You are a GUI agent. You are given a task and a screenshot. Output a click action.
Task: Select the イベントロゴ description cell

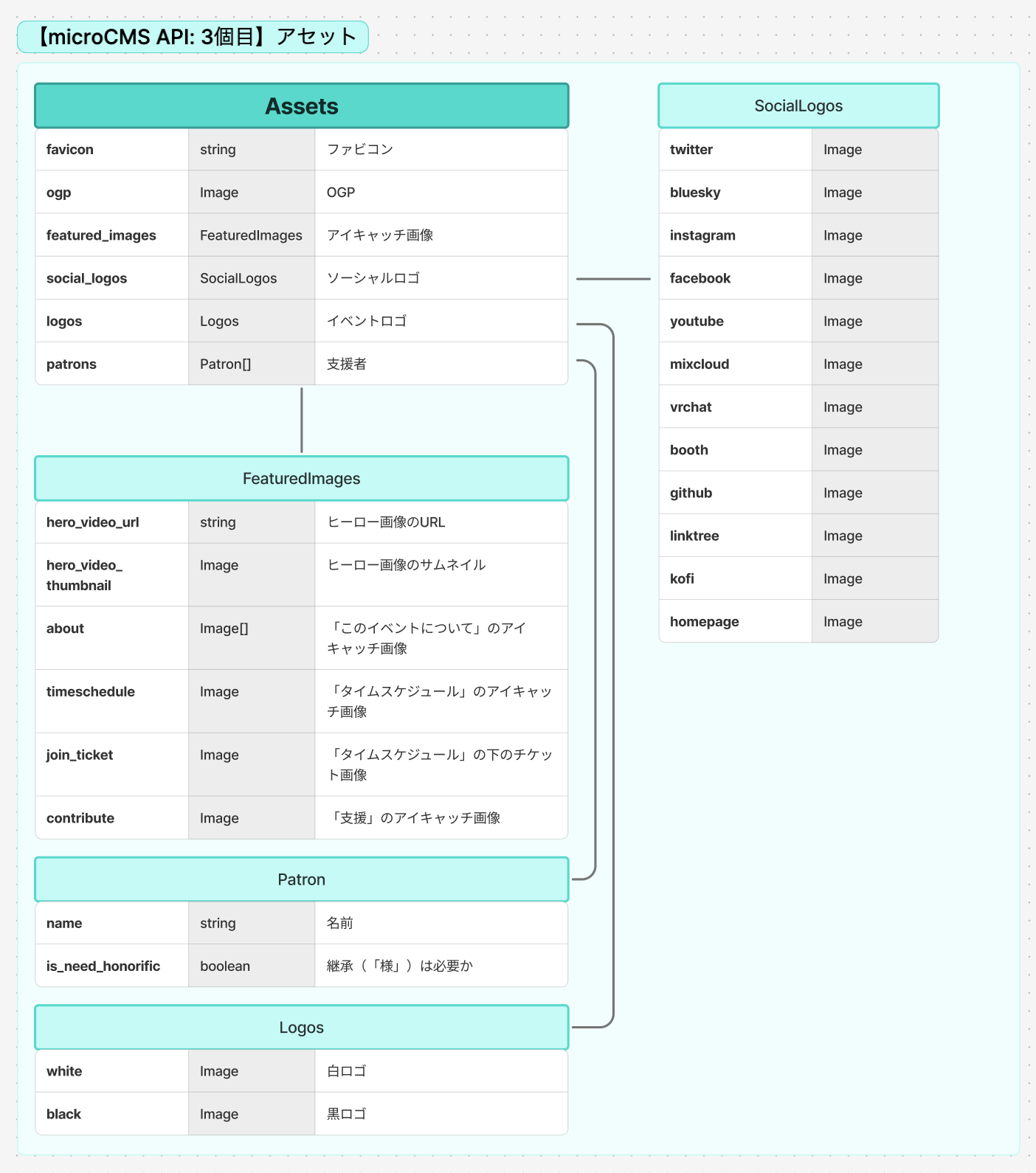(x=441, y=321)
